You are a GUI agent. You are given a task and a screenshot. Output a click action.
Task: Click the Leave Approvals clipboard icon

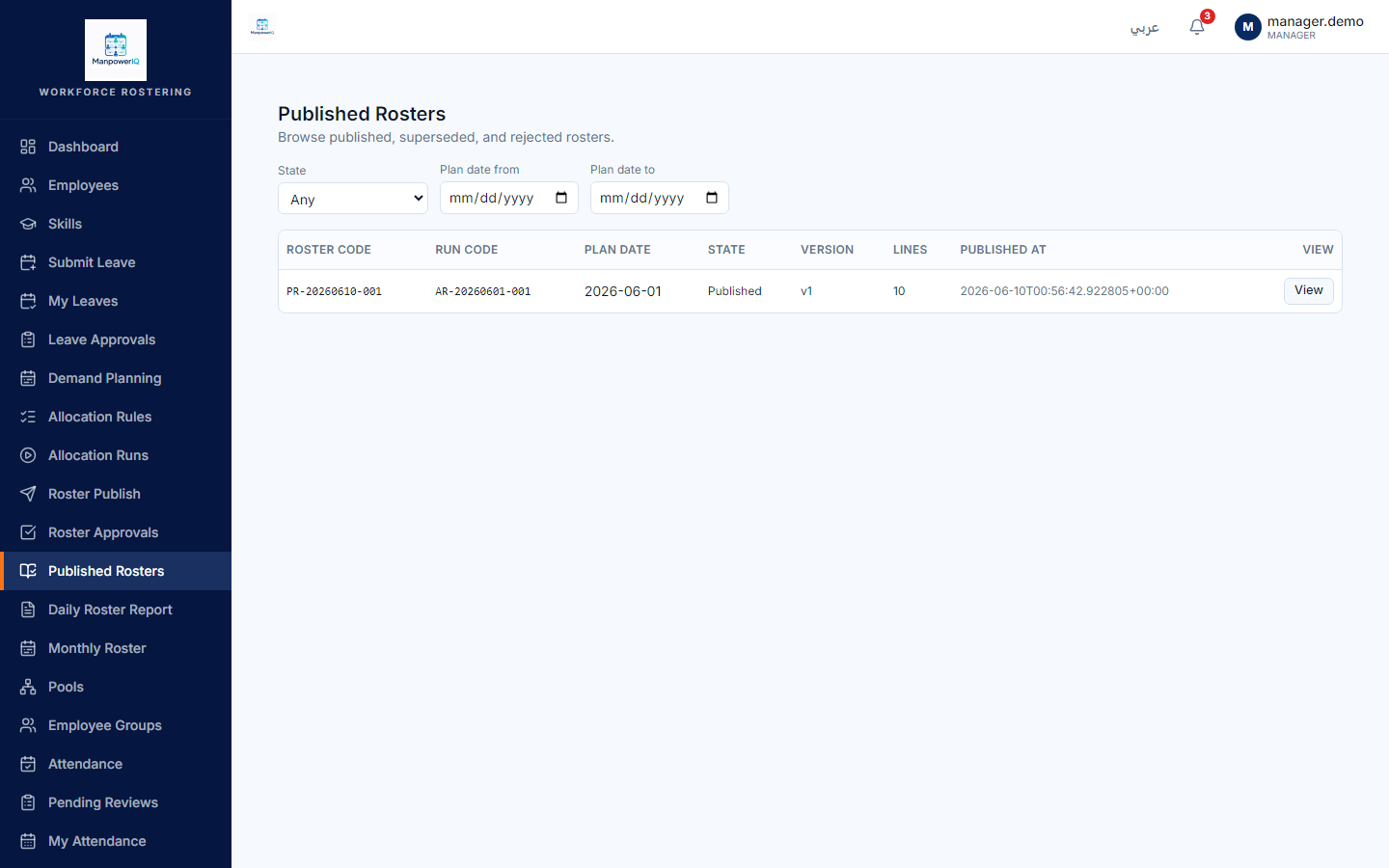point(28,339)
